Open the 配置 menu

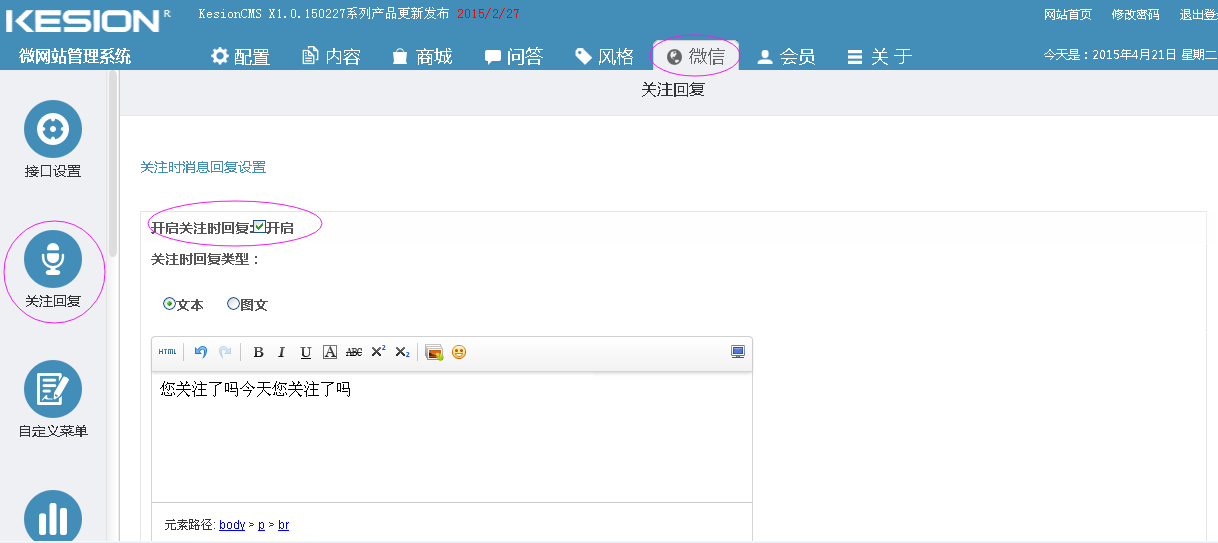coord(241,57)
